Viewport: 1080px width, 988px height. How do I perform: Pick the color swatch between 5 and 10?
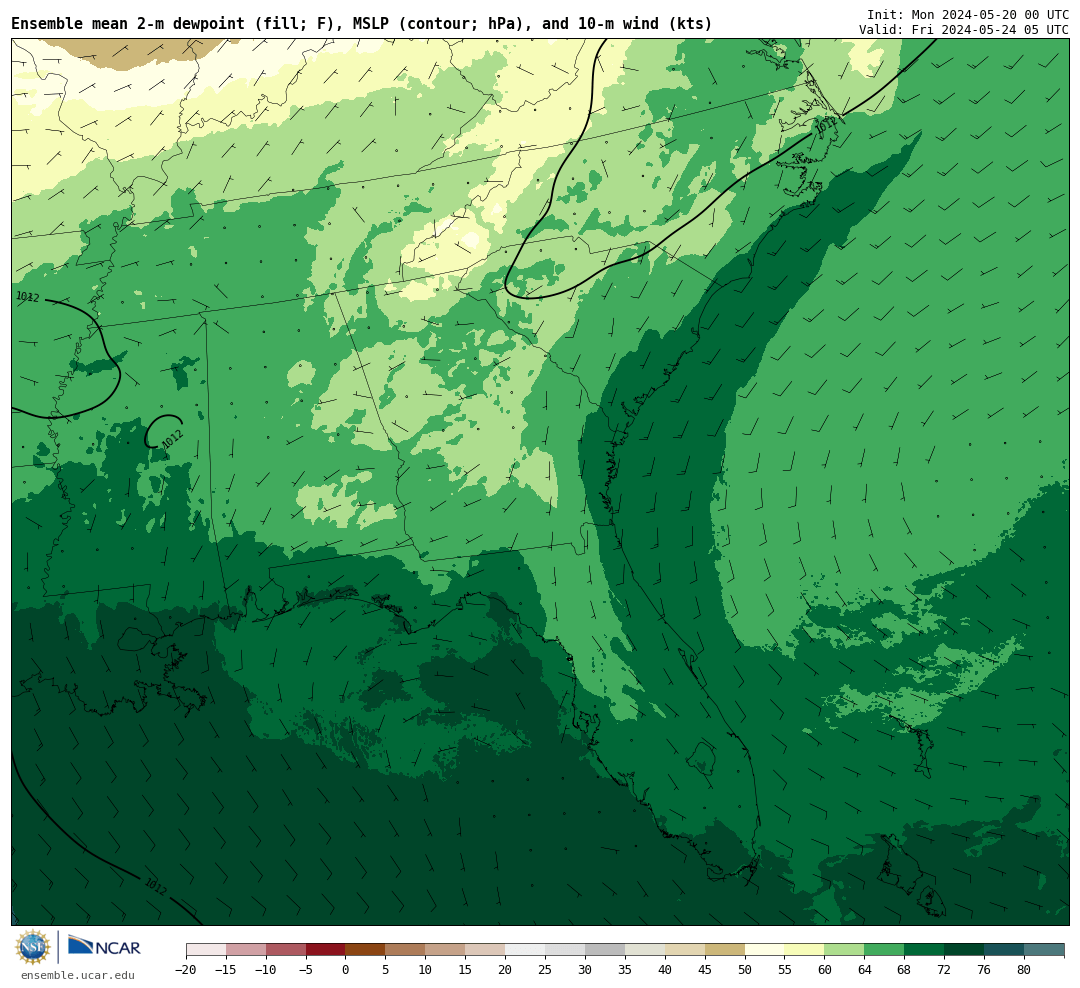point(405,950)
